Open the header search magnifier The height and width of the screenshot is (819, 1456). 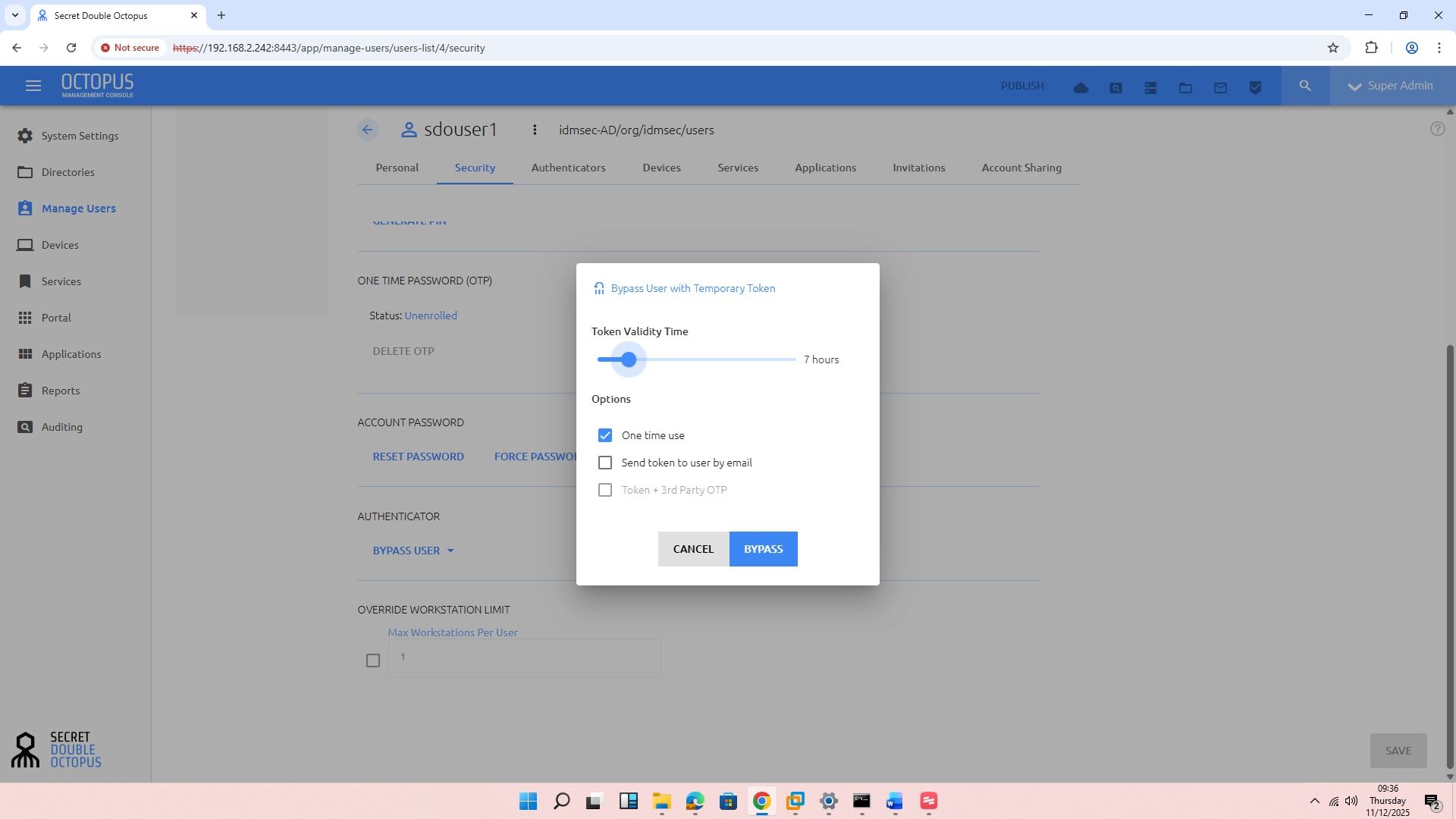[x=1305, y=86]
